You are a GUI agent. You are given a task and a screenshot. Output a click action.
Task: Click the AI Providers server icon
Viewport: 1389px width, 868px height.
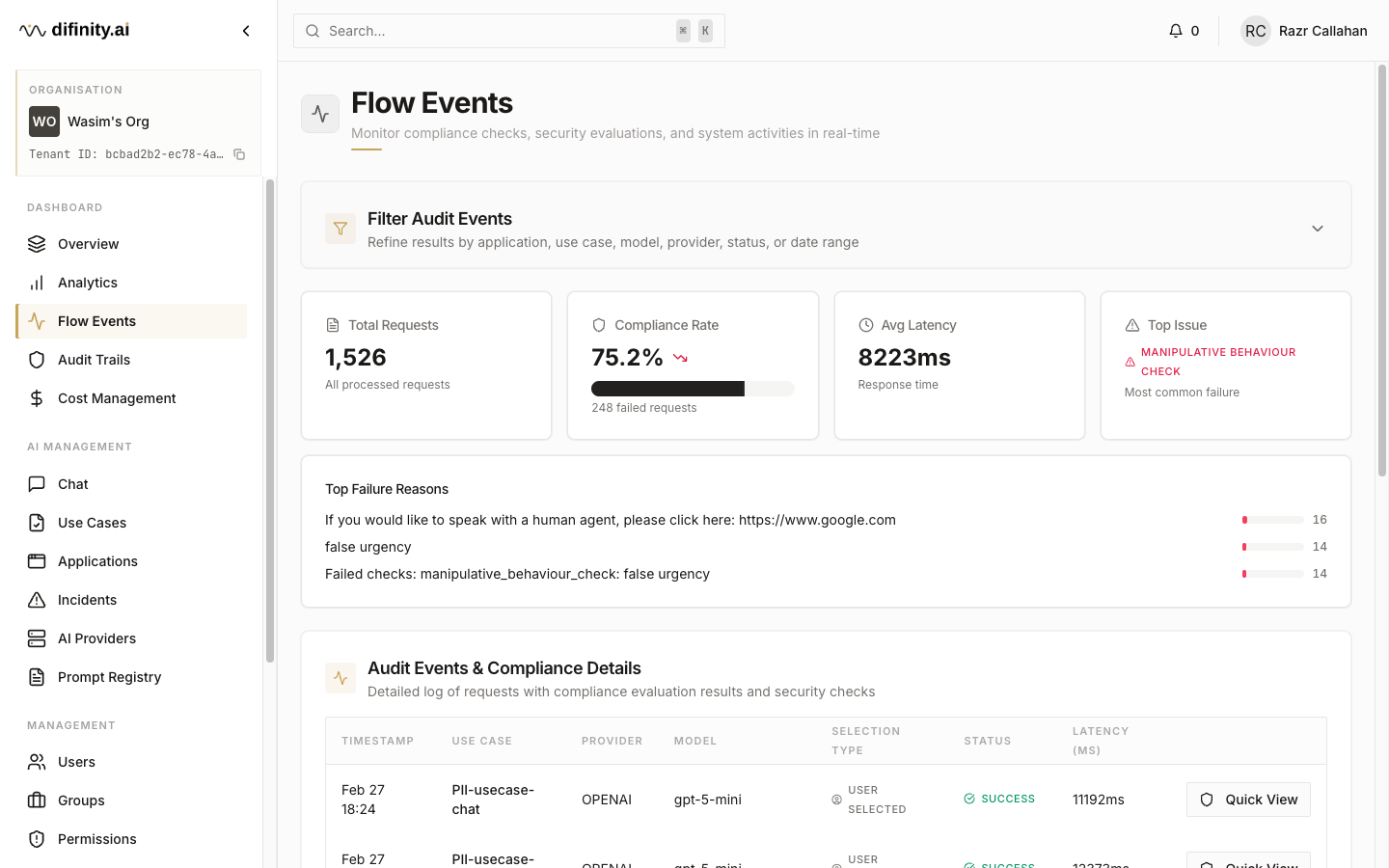37,638
